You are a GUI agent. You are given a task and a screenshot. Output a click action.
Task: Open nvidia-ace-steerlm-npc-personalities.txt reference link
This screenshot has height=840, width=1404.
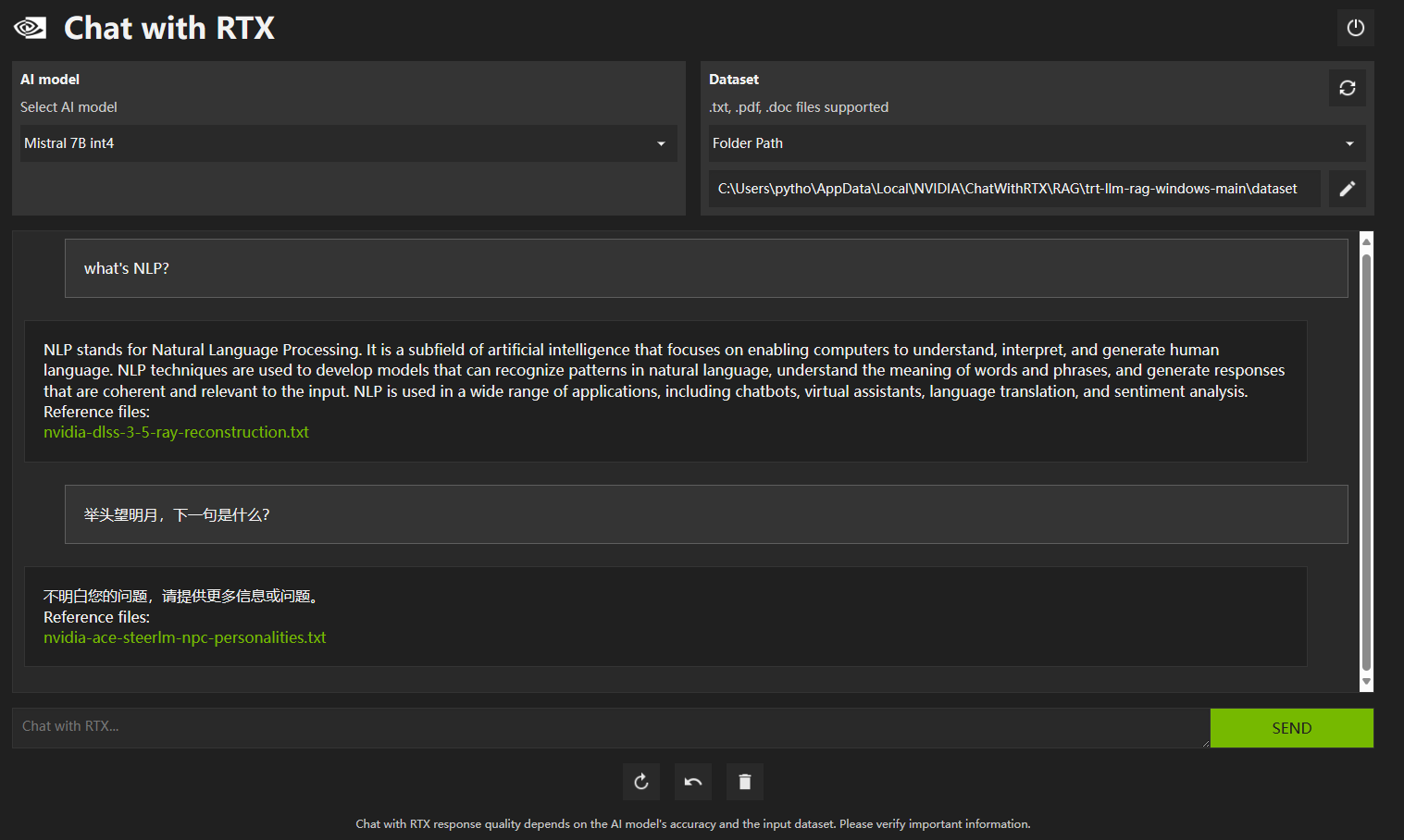[184, 637]
